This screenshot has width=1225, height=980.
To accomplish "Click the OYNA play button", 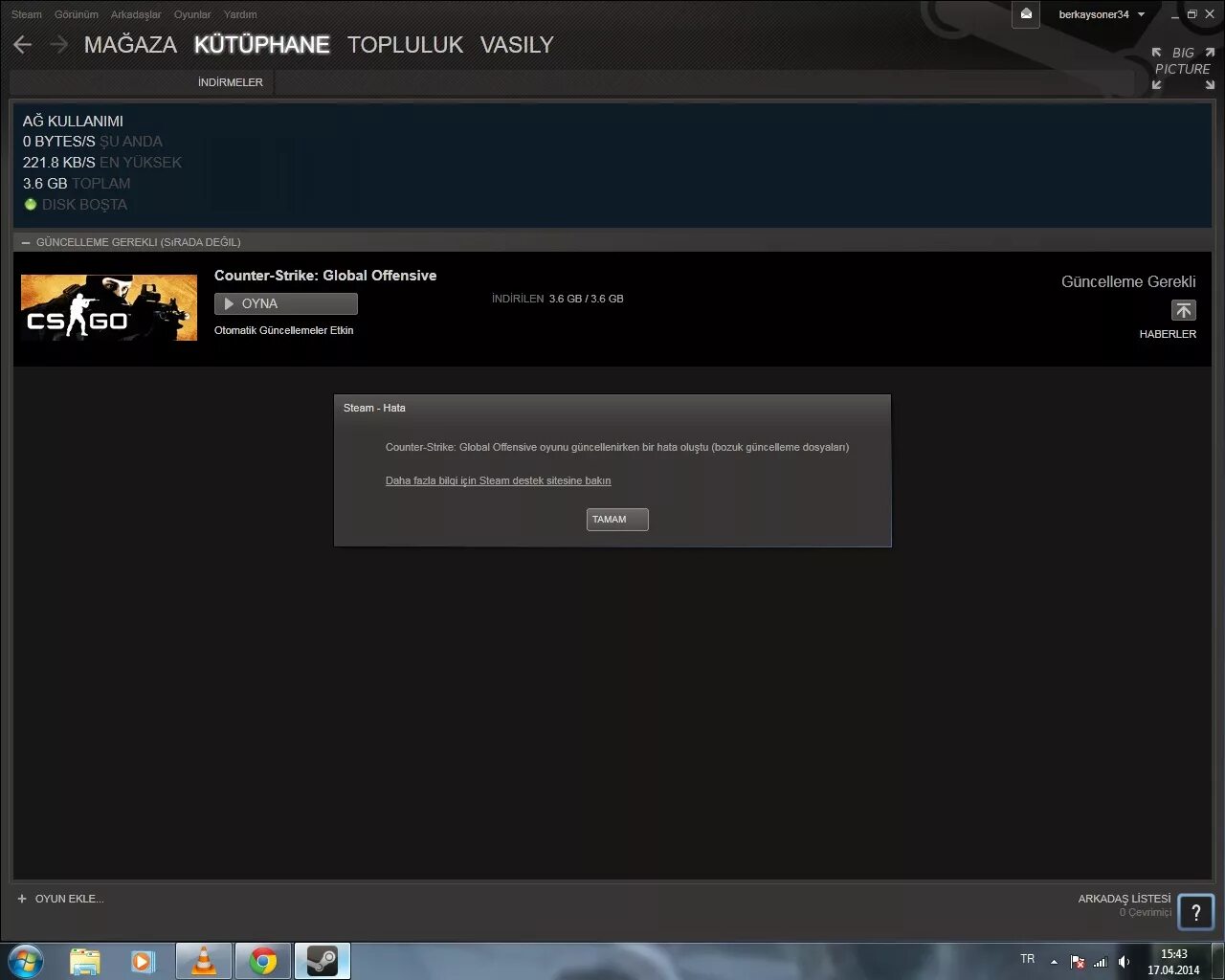I will click(x=286, y=303).
